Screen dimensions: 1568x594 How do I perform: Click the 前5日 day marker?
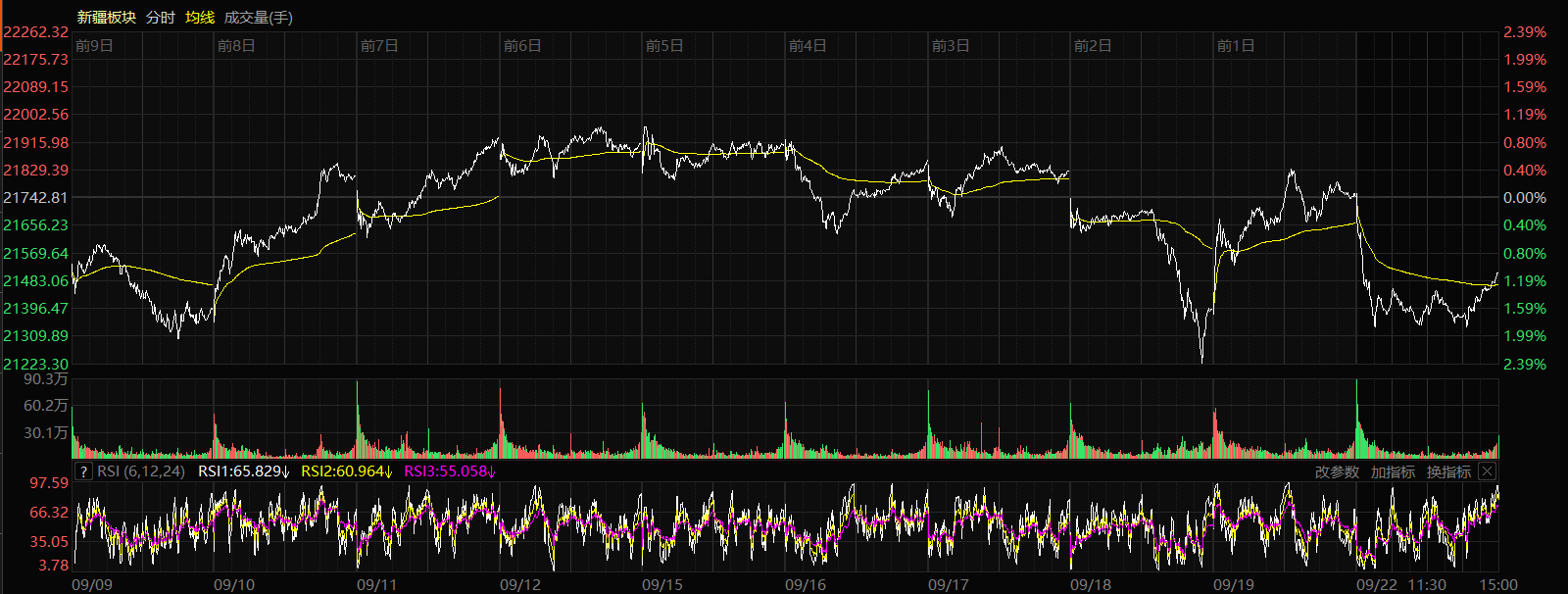coord(664,46)
